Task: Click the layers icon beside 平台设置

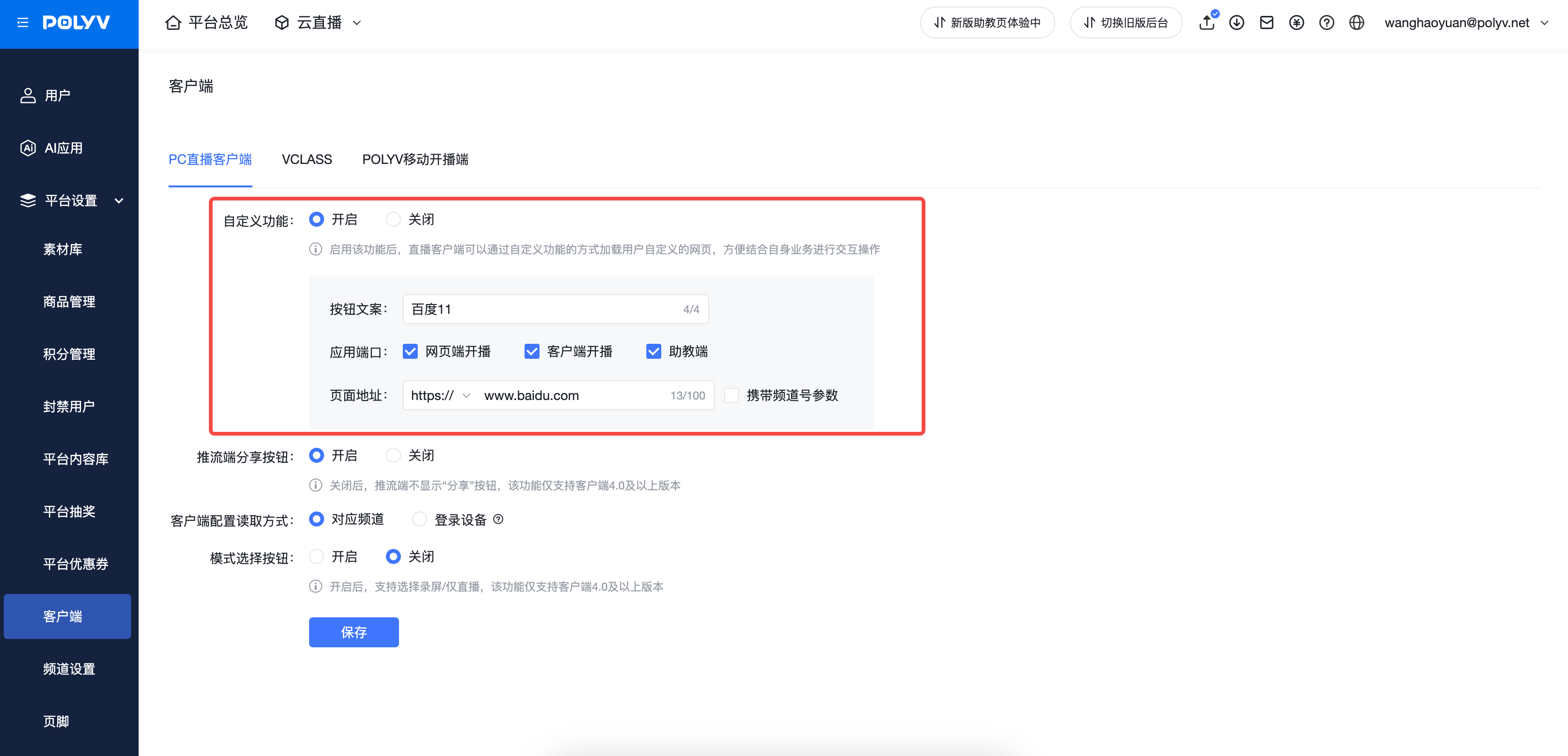Action: coord(28,200)
